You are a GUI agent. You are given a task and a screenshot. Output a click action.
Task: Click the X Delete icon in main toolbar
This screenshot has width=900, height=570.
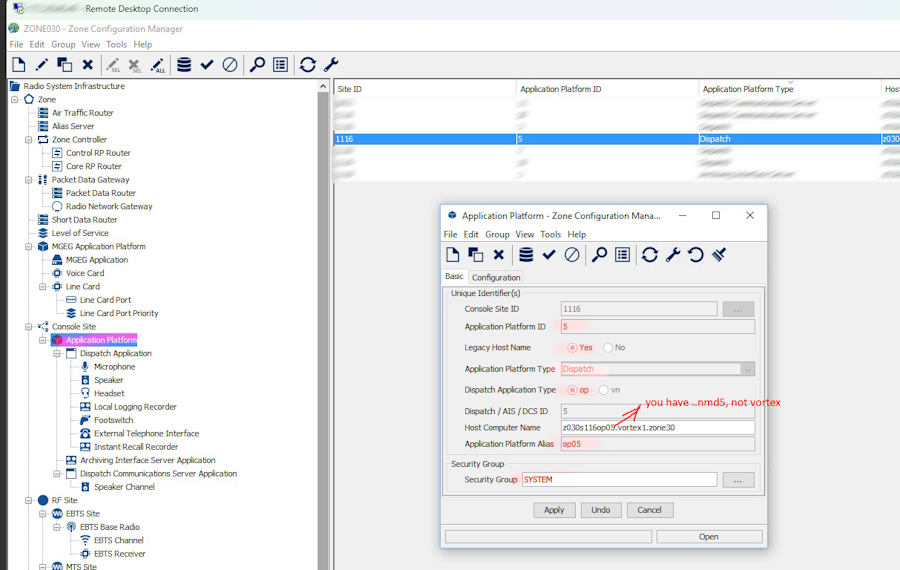[x=87, y=65]
